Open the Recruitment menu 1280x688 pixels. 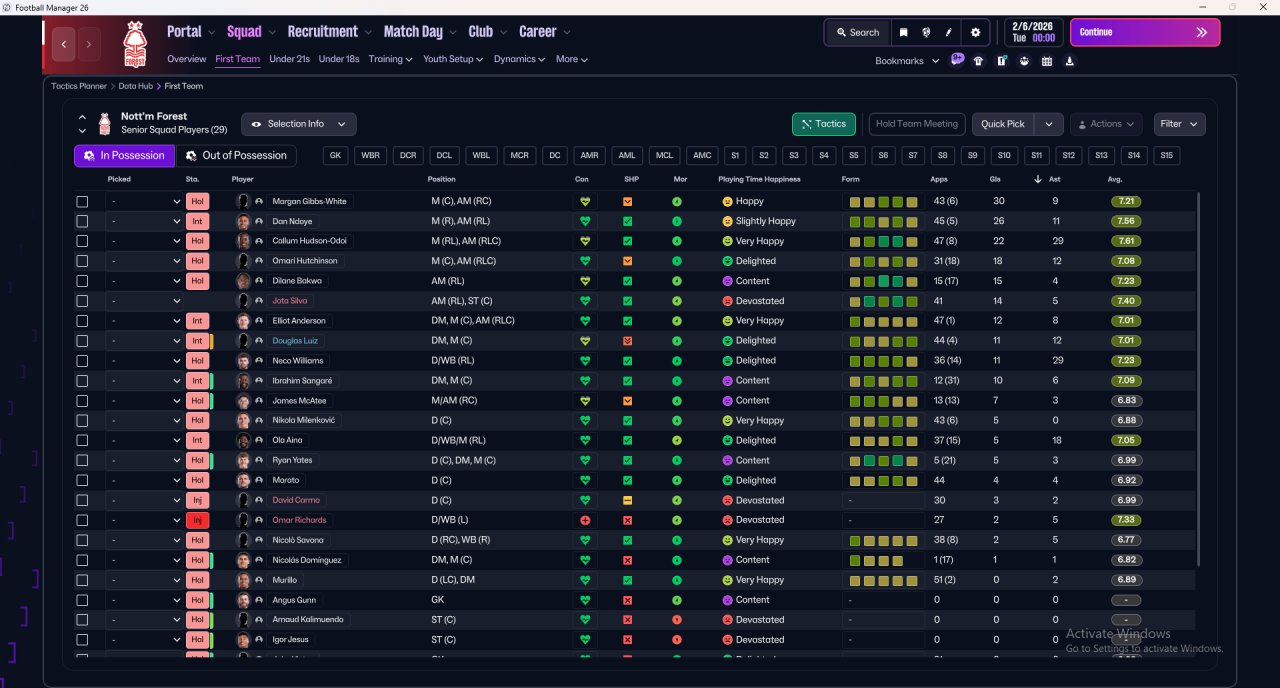pos(330,32)
